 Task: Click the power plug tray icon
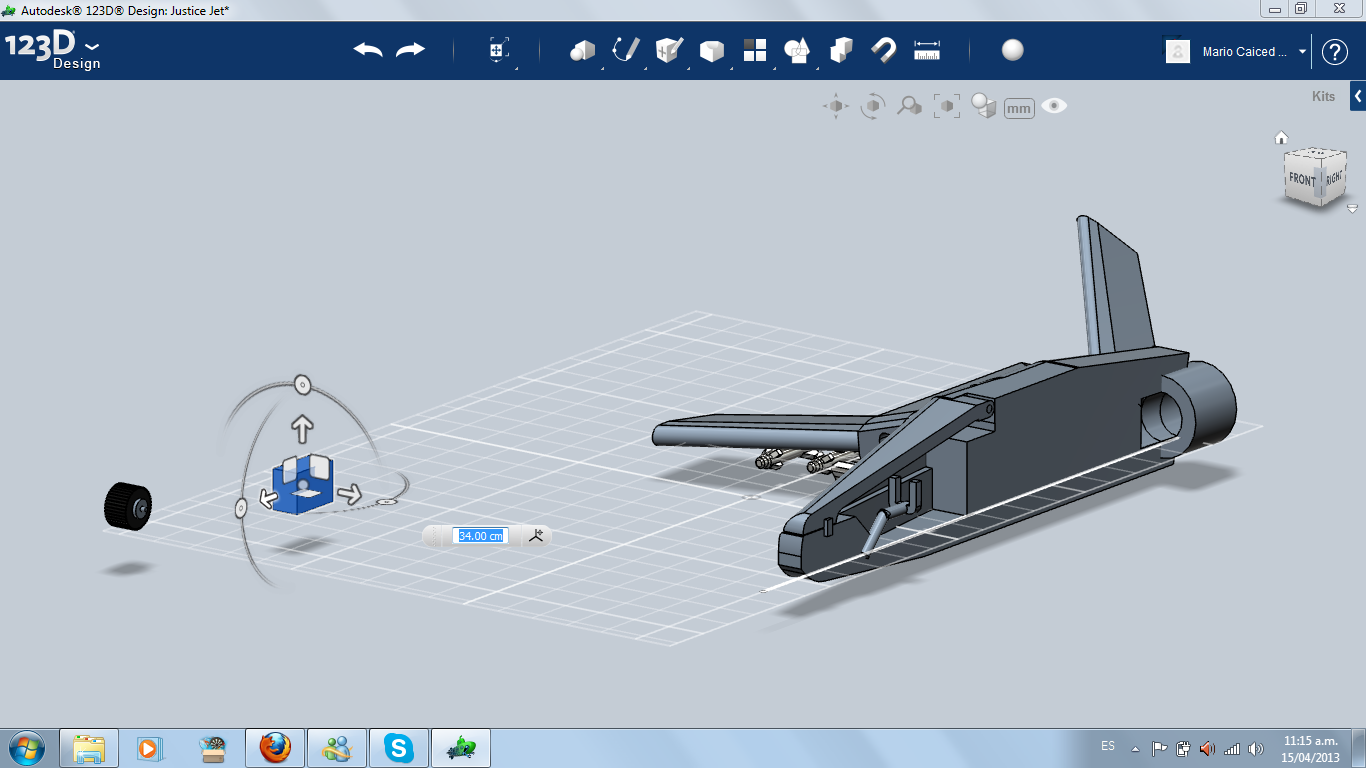tap(1184, 748)
